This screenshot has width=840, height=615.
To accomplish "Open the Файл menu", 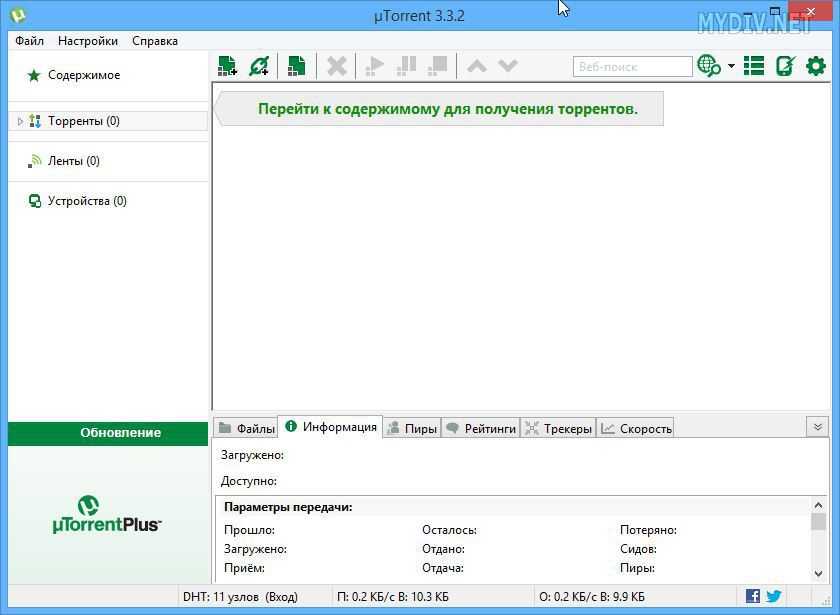I will (x=29, y=41).
